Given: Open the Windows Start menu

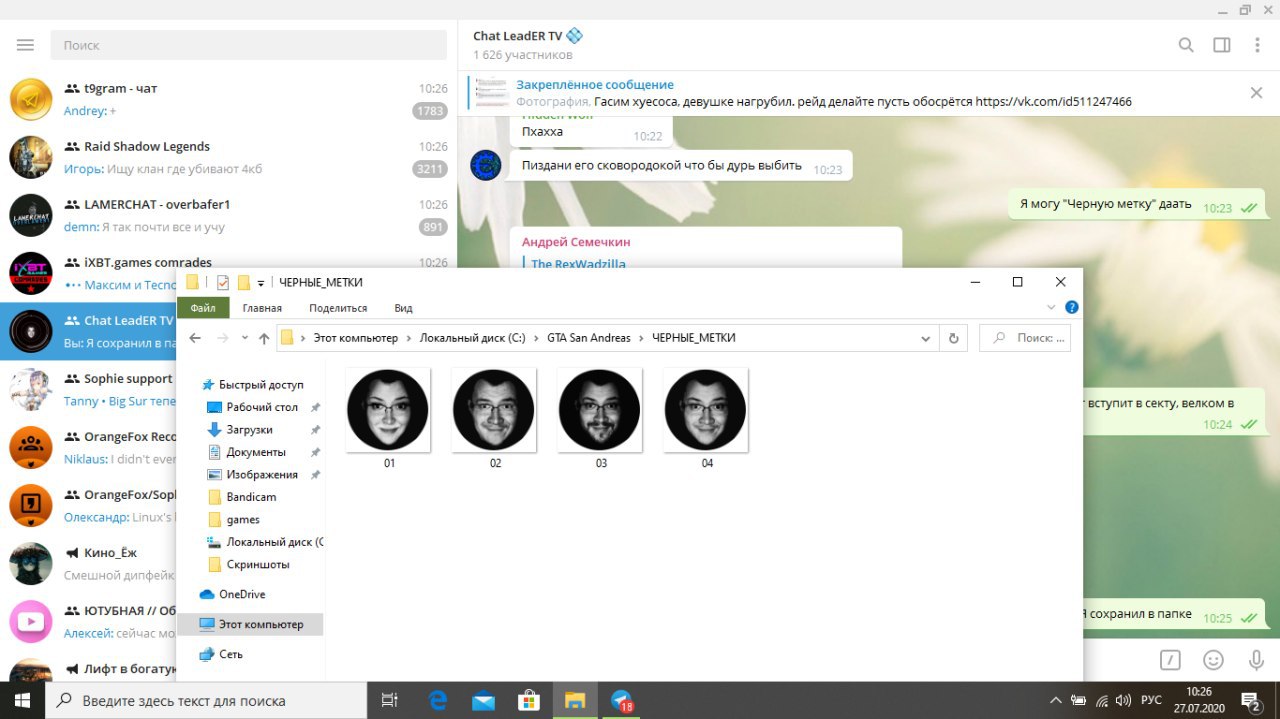Looking at the screenshot, I should click(x=23, y=700).
